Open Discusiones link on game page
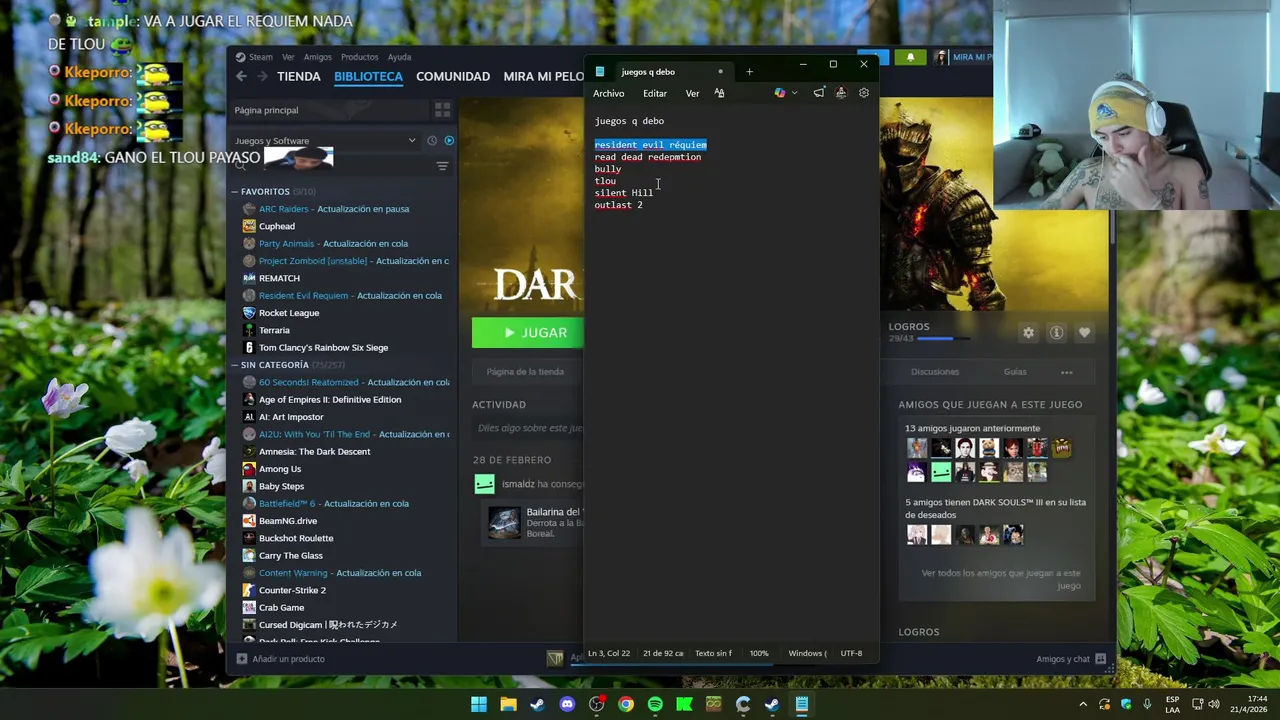Viewport: 1280px width, 720px height. coord(935,372)
